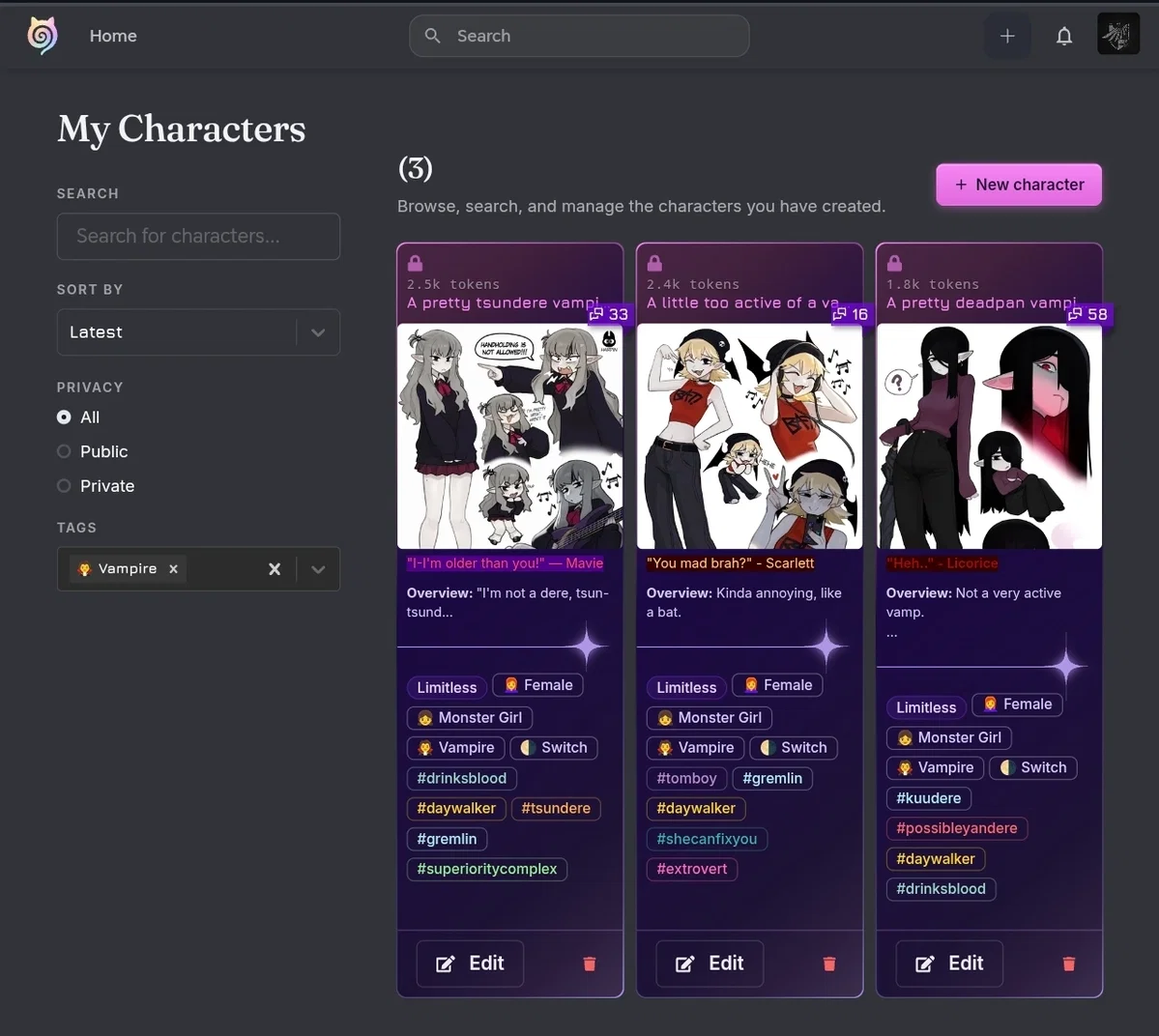
Task: Clear all selected tags
Action: (275, 569)
